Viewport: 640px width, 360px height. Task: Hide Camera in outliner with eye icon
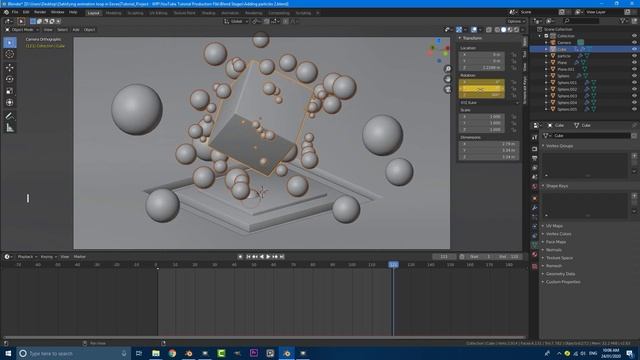tap(634, 42)
